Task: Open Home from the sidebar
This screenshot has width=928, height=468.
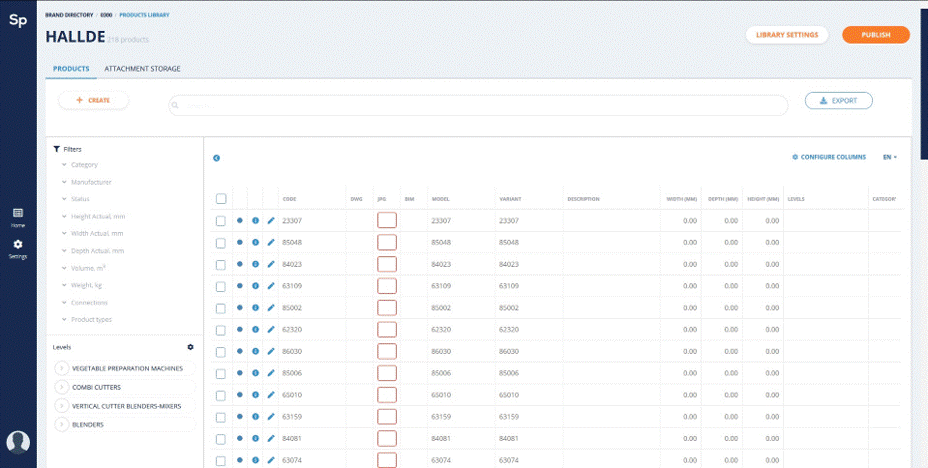Action: point(18,217)
